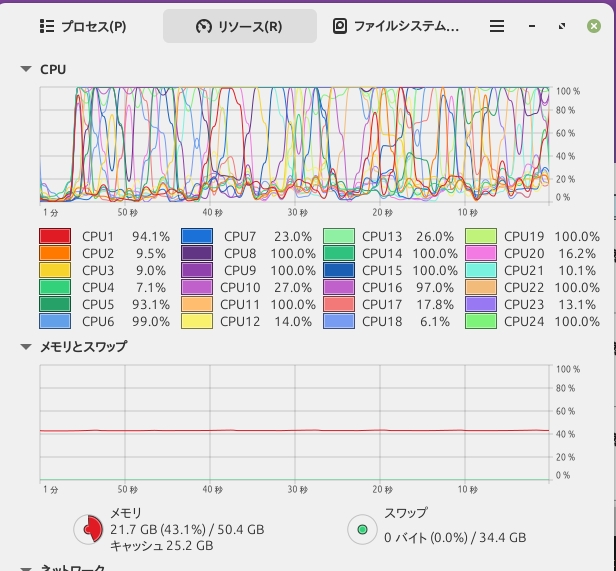Click the memory usage pie icon
Image resolution: width=616 pixels, height=571 pixels.
click(90, 528)
